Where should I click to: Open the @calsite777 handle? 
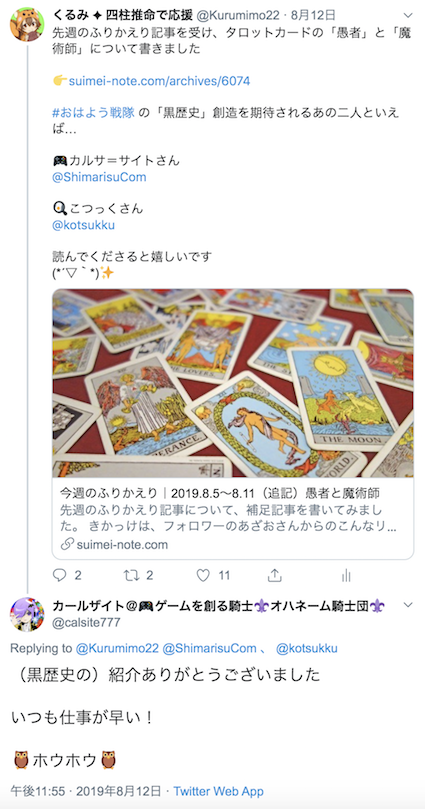86,622
